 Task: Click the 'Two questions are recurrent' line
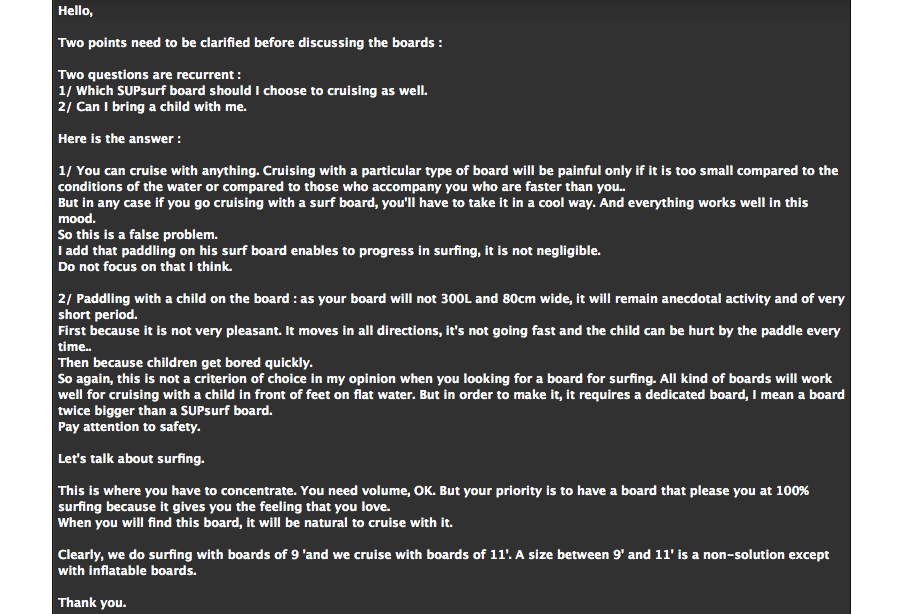click(149, 75)
